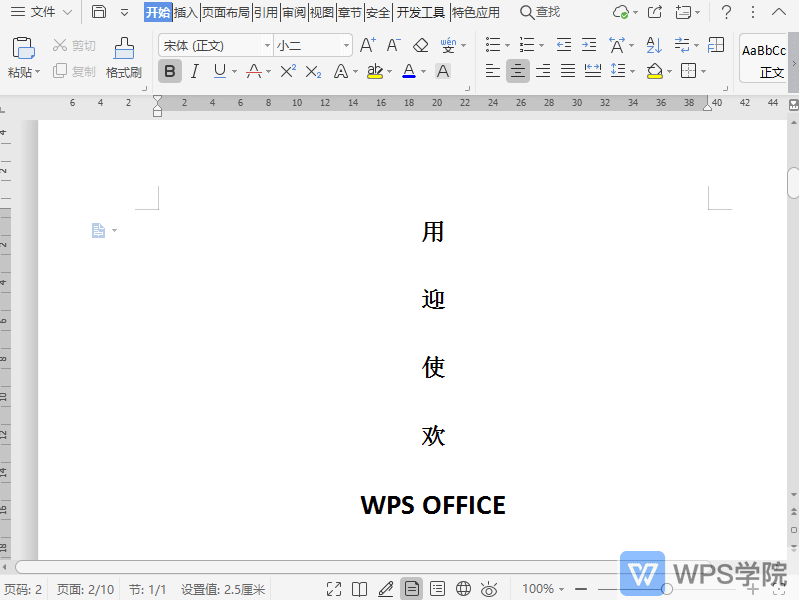Increase font size with the A+ icon
The image size is (799, 600).
pyautogui.click(x=367, y=45)
